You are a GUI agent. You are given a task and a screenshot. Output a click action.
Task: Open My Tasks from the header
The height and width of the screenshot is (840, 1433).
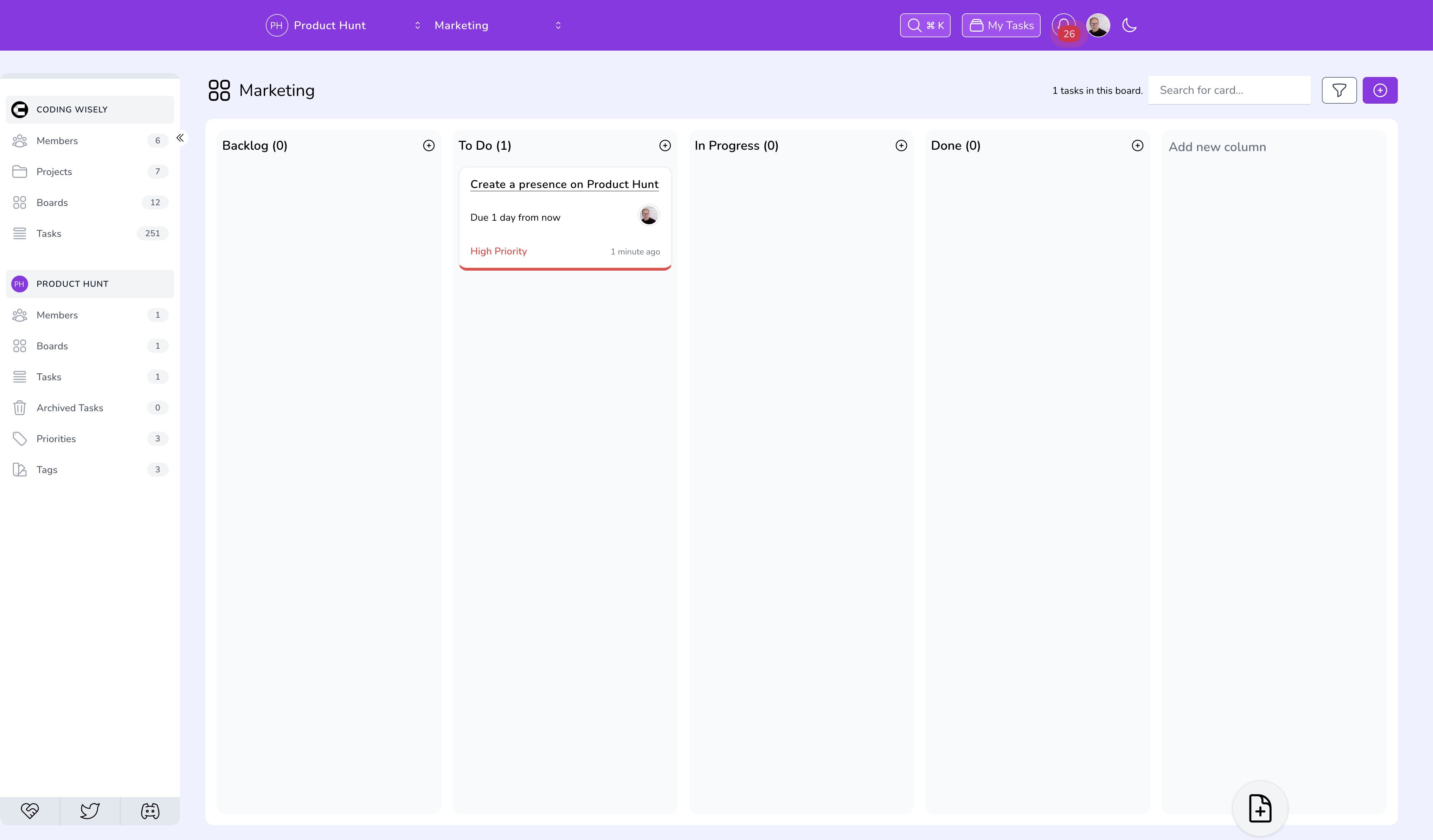click(1001, 26)
